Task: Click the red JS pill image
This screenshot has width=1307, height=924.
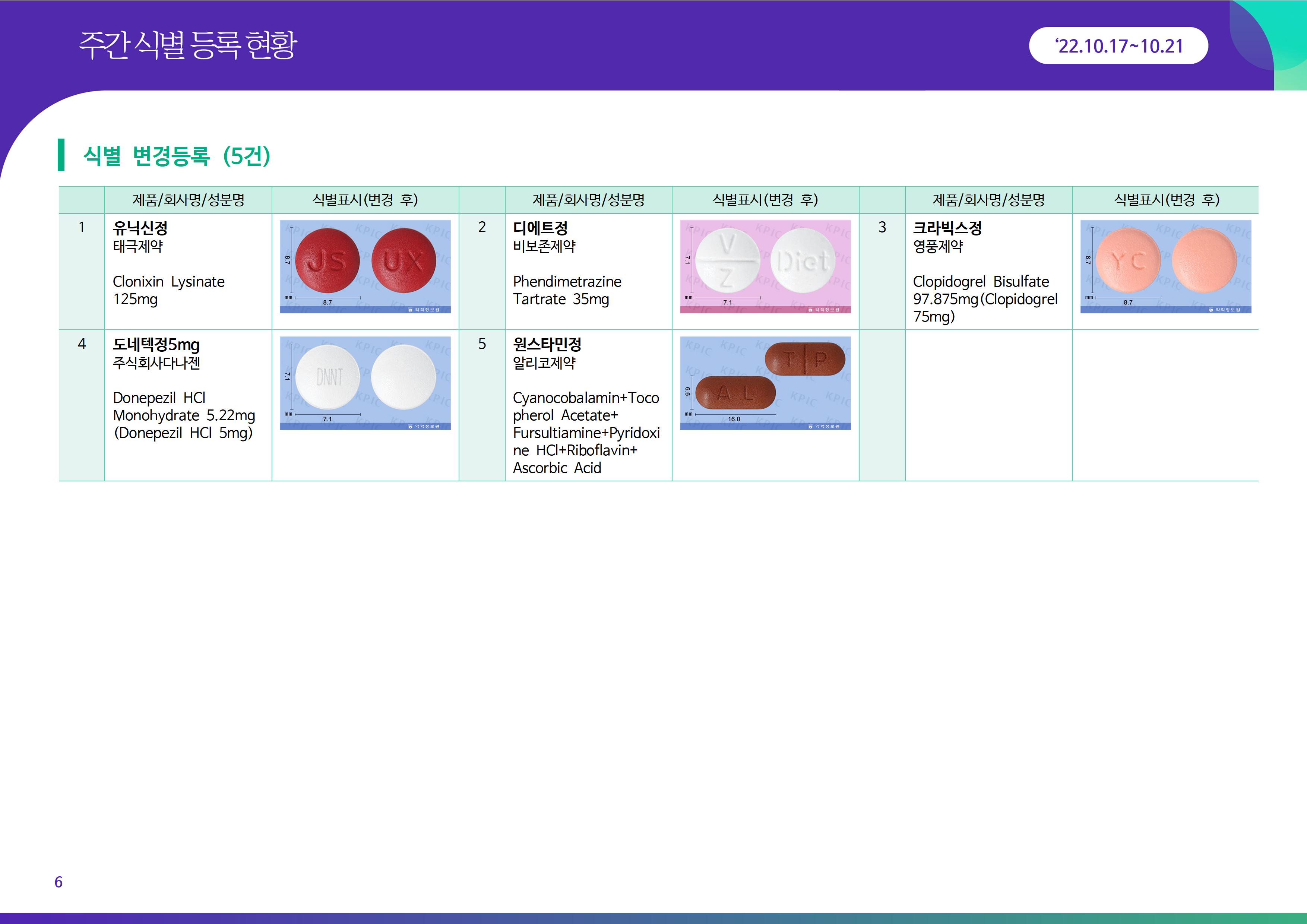Action: point(327,261)
